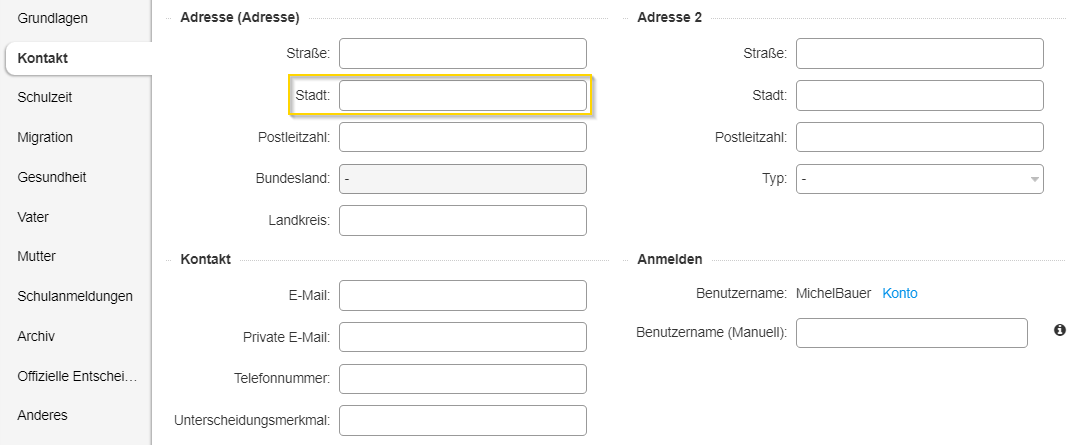Image resolution: width=1071 pixels, height=445 pixels.
Task: Open the Migration section
Action: tap(45, 137)
